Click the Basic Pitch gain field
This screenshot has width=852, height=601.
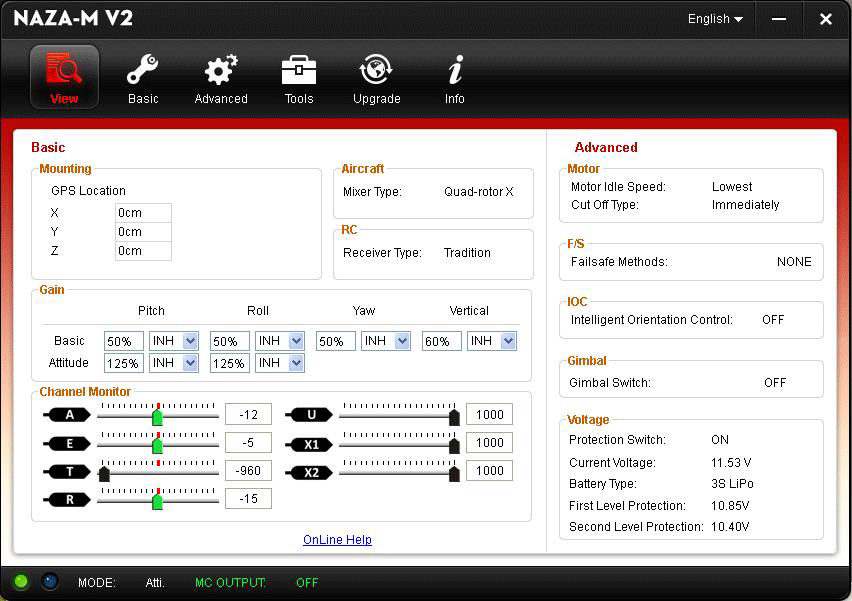tap(124, 342)
